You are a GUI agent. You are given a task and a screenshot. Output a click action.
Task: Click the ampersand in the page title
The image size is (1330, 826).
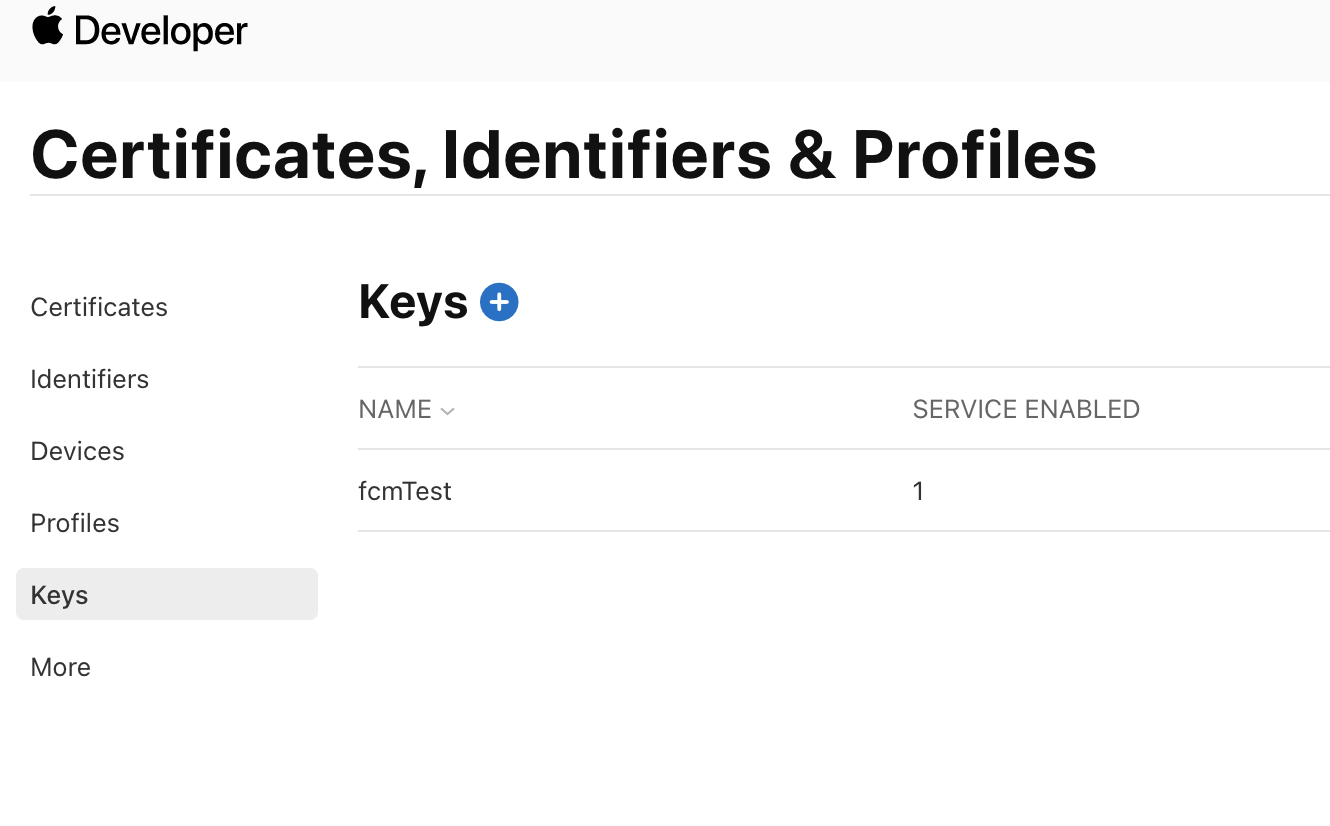tap(811, 156)
